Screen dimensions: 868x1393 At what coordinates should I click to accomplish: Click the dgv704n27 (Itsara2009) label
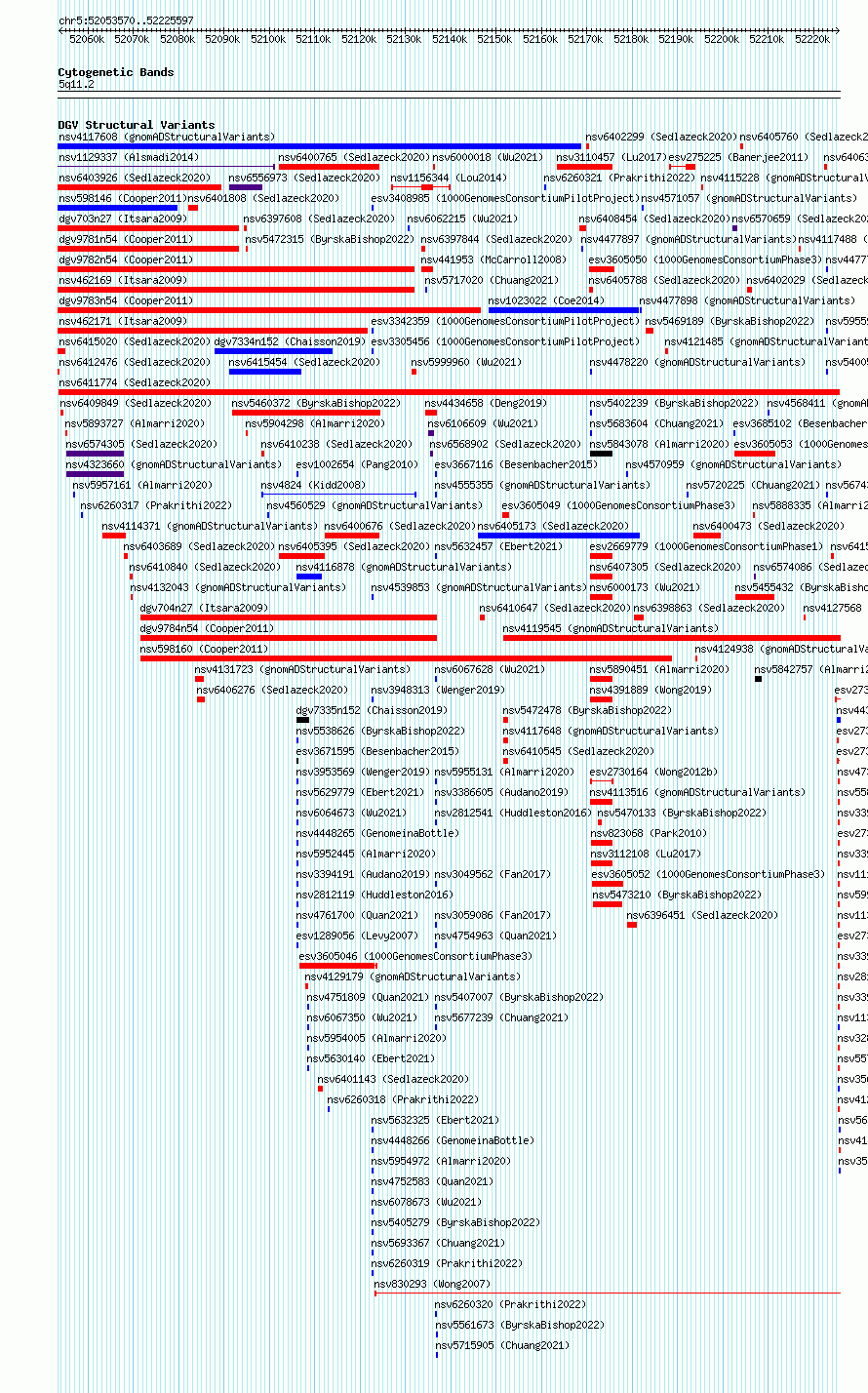coord(204,608)
